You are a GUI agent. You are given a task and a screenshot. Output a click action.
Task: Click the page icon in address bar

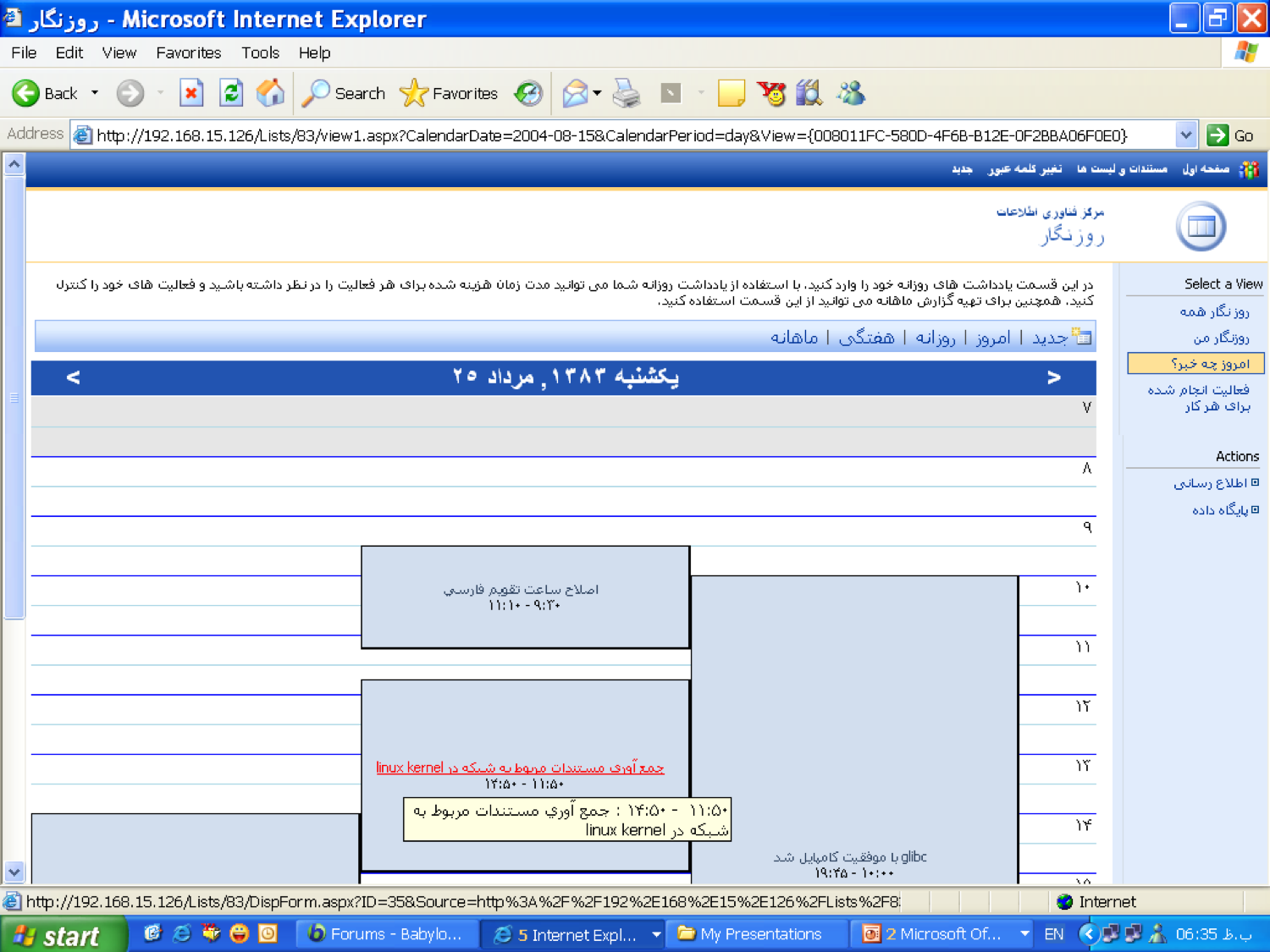(82, 135)
